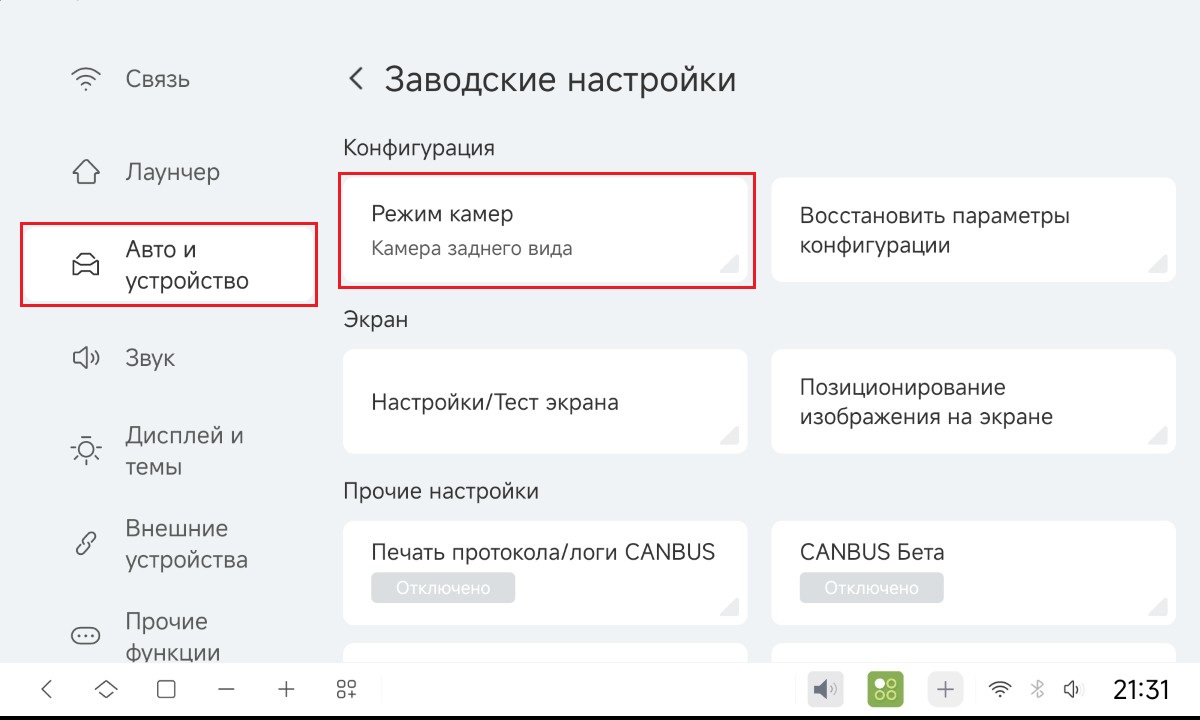This screenshot has height=720, width=1200.
Task: Click the Конфигурация section label
Action: click(419, 148)
